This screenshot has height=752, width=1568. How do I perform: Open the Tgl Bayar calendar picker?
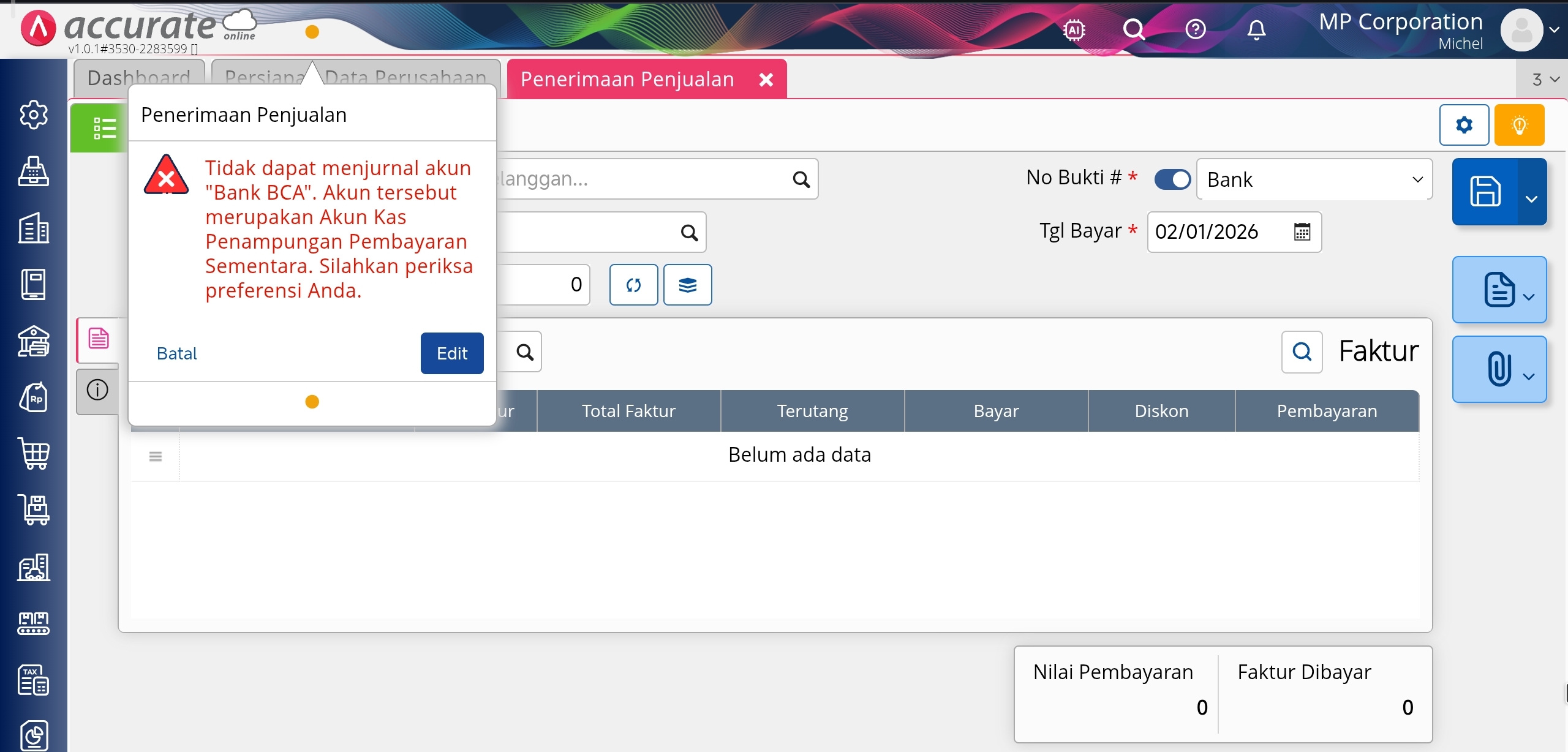(1302, 232)
